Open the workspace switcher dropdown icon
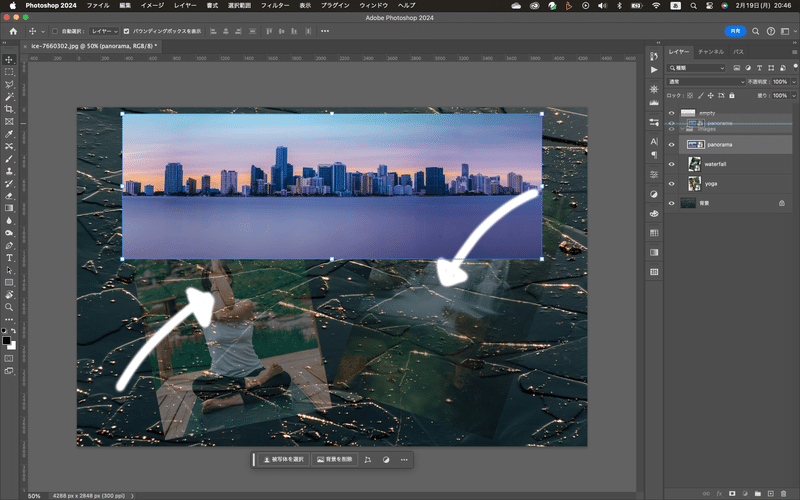 pos(785,31)
